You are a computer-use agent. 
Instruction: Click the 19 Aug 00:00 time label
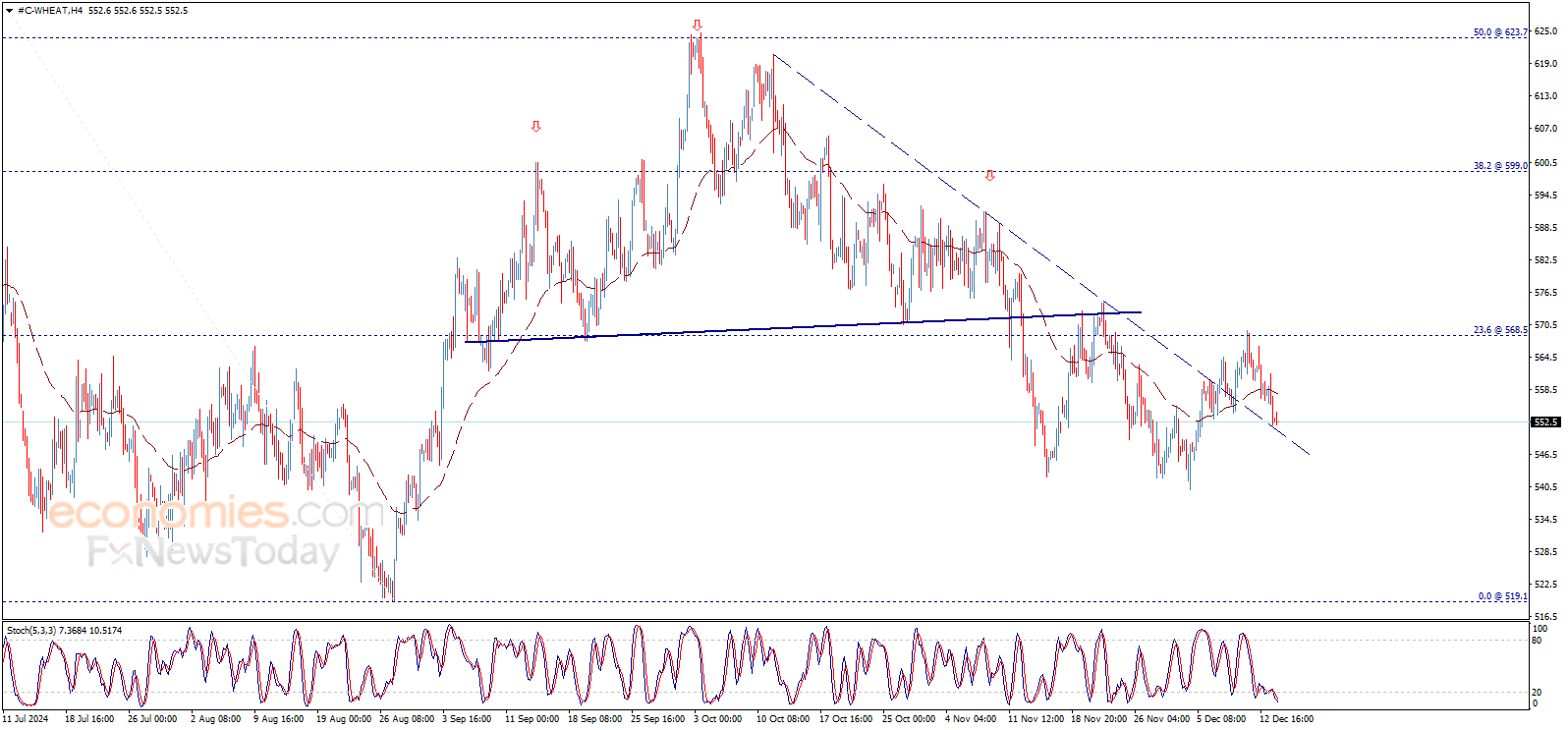pos(344,719)
